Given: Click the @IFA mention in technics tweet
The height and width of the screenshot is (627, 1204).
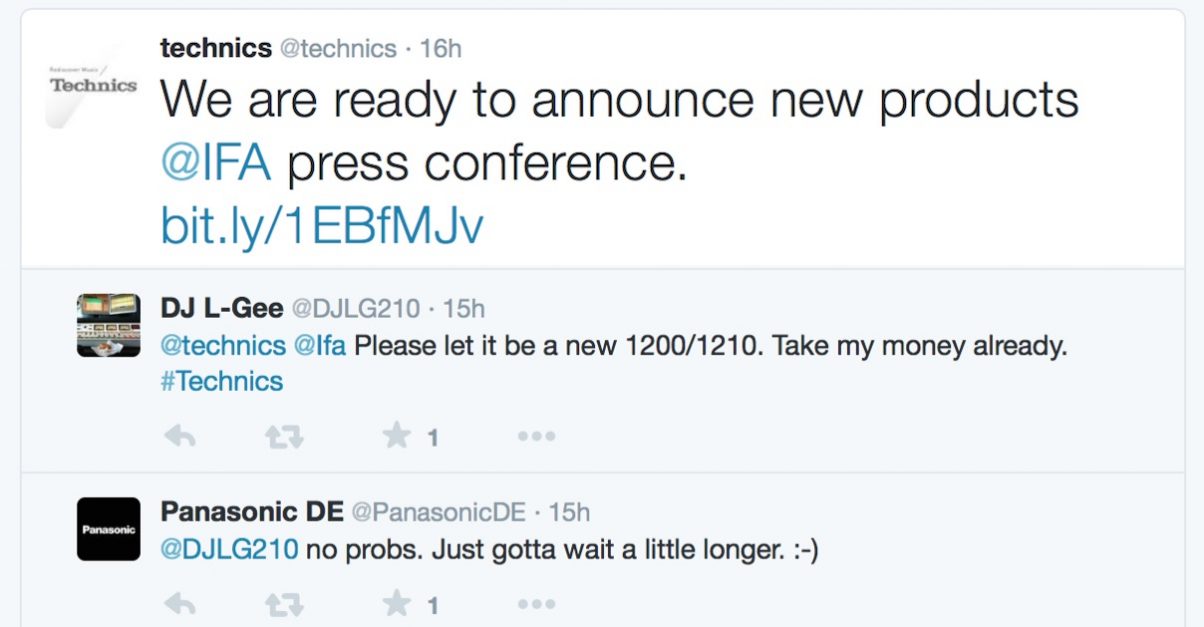Looking at the screenshot, I should click(x=216, y=164).
